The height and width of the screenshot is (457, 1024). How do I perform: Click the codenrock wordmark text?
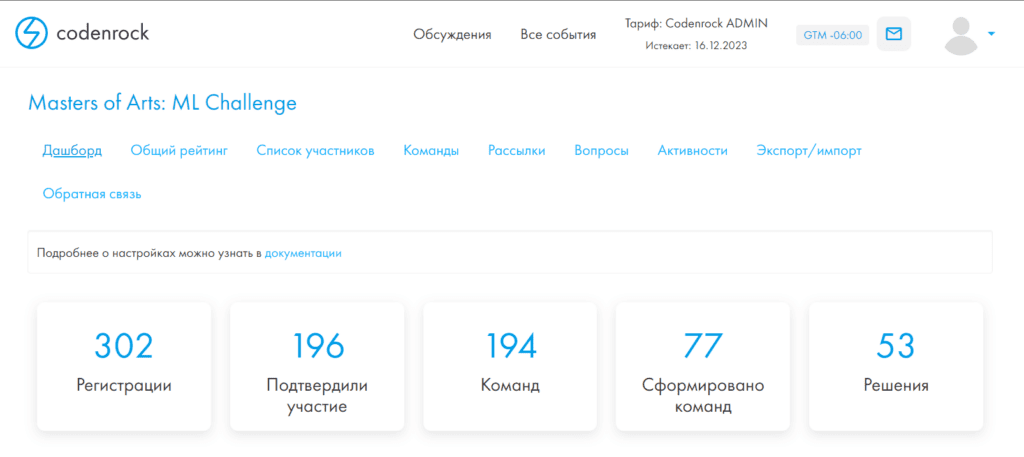pyautogui.click(x=103, y=32)
